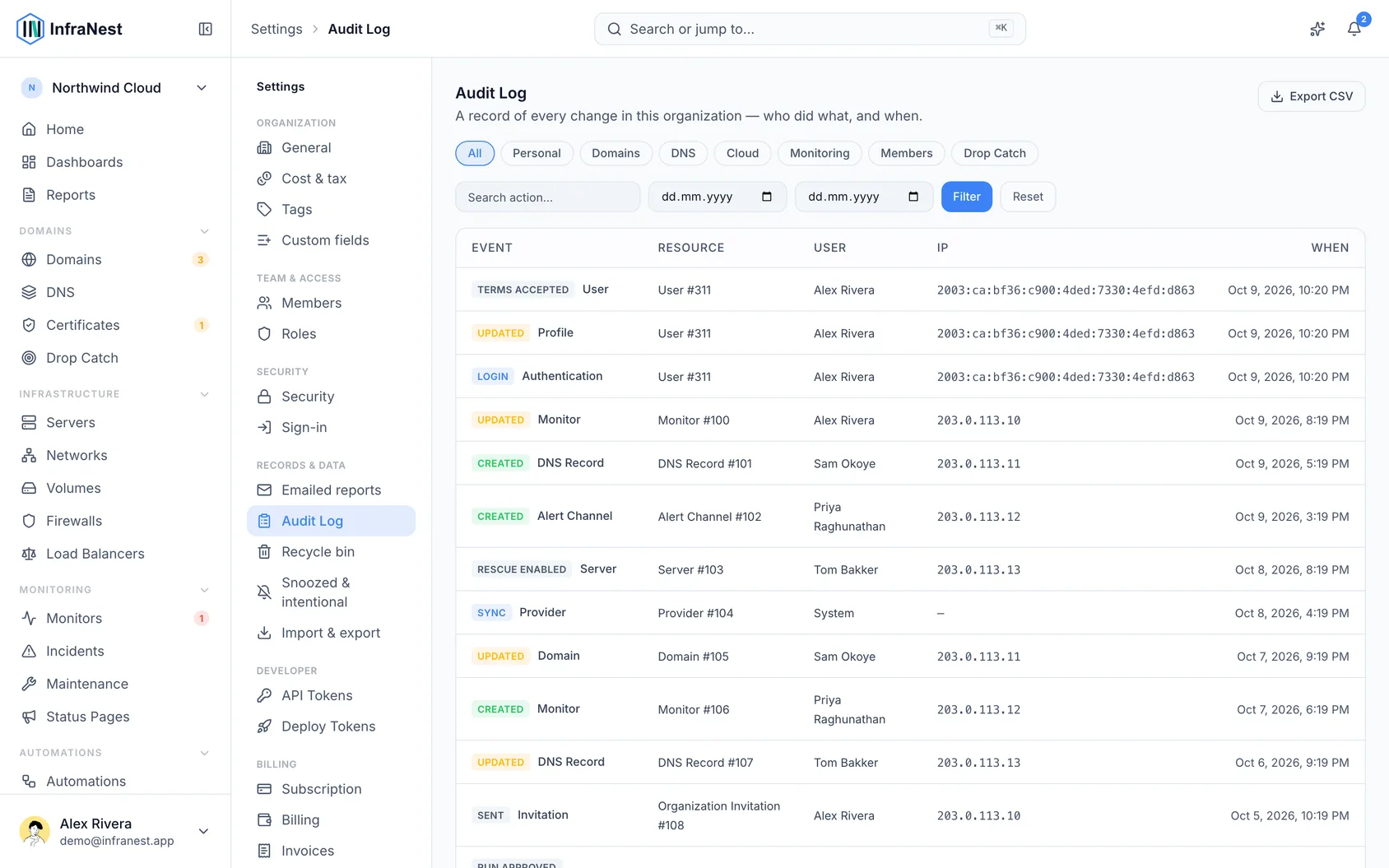
Task: Open Alex Rivera account menu
Action: 115,831
